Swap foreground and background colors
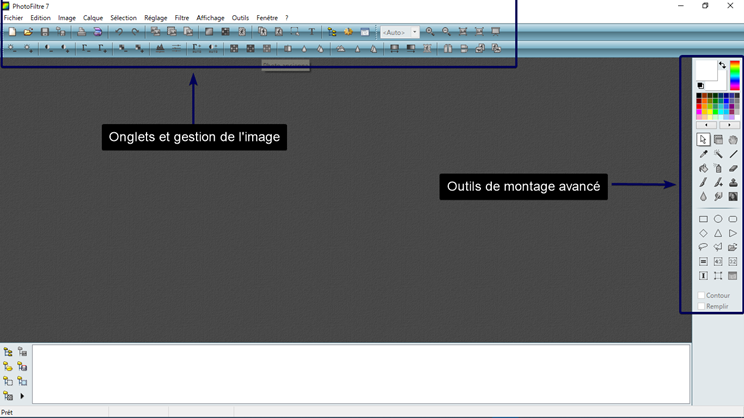Screen dimensions: 744x418 click(723, 66)
